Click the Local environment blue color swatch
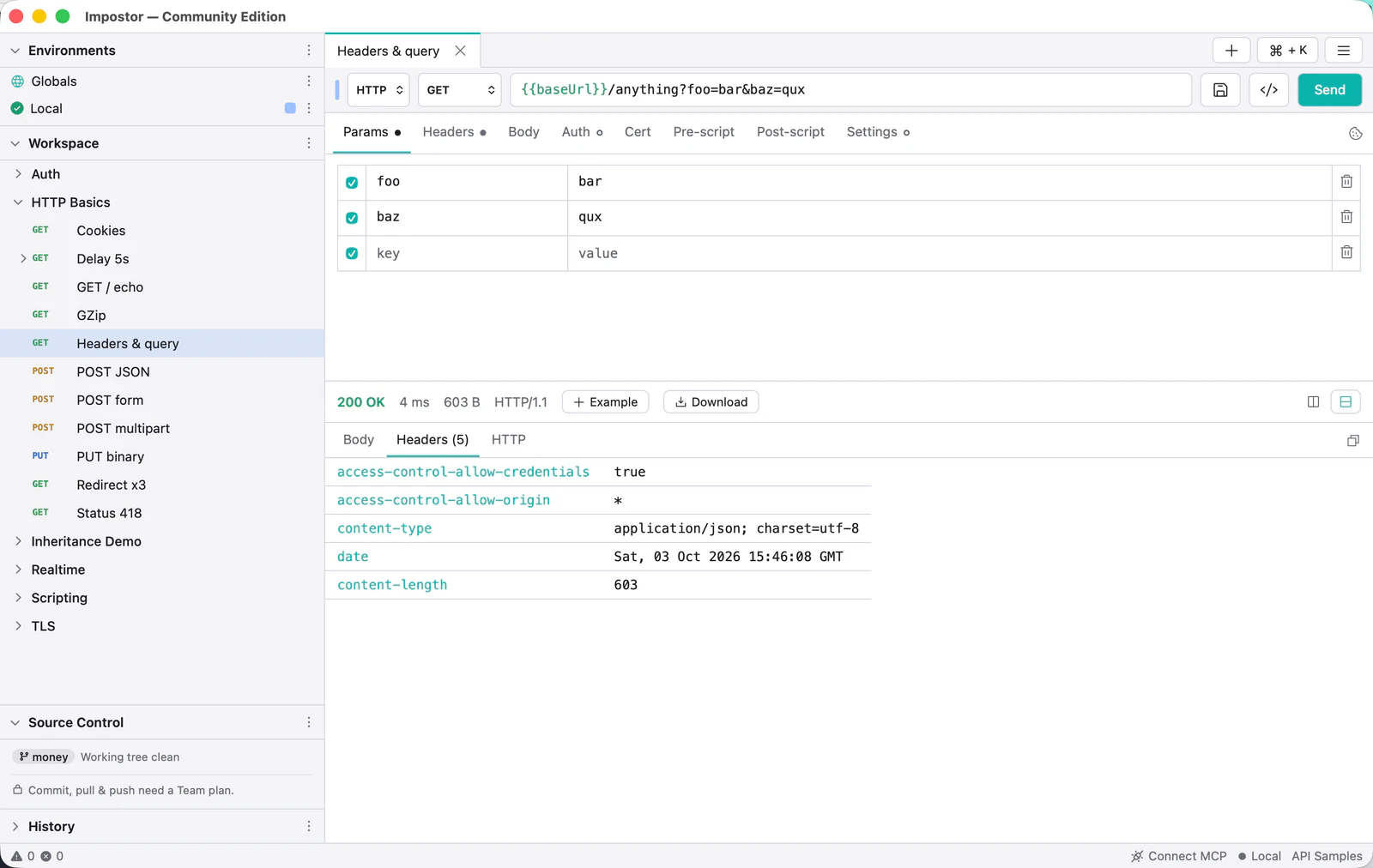This screenshot has width=1373, height=868. tap(290, 108)
